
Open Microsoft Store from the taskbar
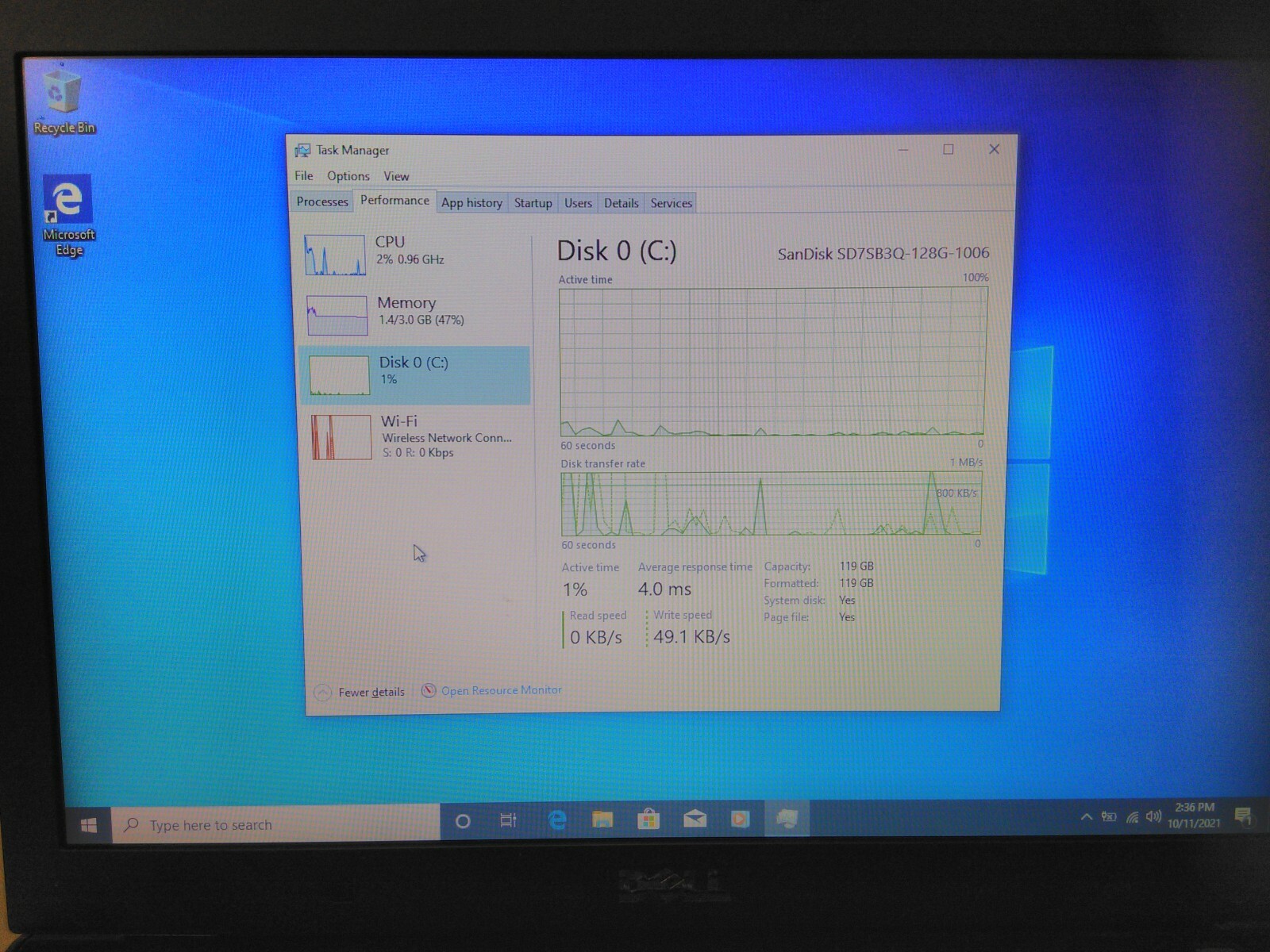coord(648,819)
